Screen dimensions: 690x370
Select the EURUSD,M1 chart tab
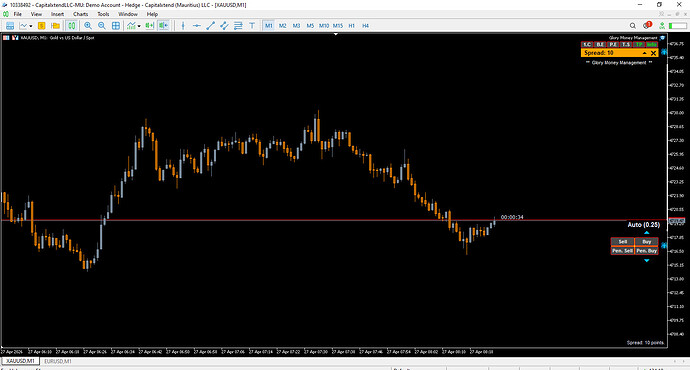pos(58,361)
